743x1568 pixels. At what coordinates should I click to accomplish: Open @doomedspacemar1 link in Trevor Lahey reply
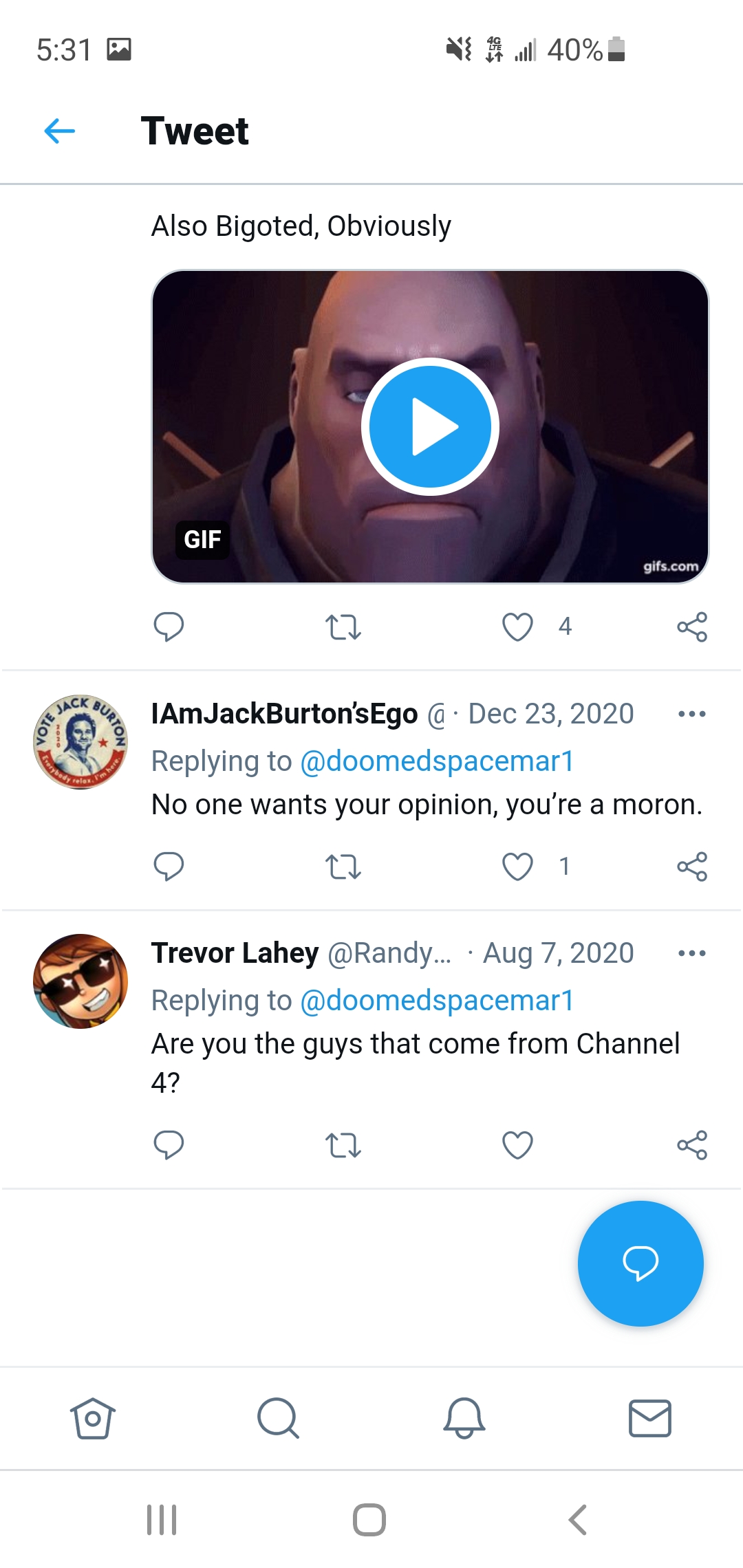click(x=437, y=1001)
